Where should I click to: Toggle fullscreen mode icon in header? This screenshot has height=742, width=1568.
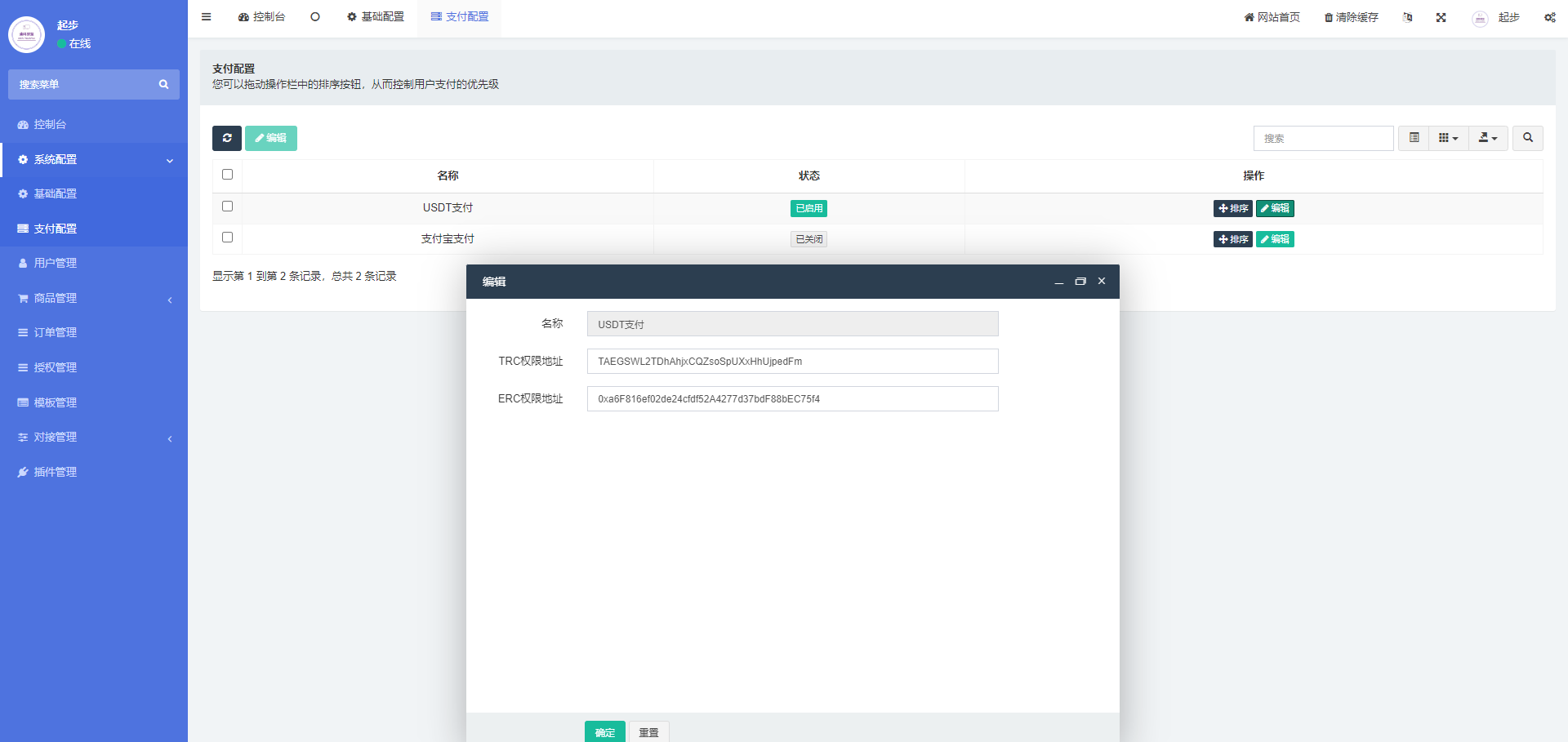click(1441, 17)
